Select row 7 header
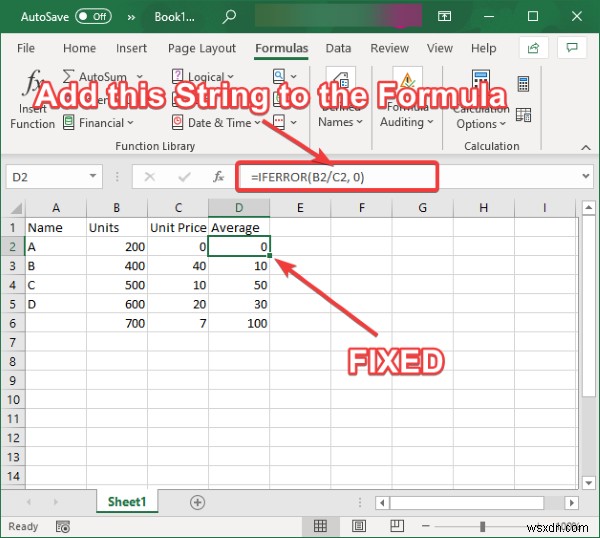The width and height of the screenshot is (600, 538). (x=13, y=342)
